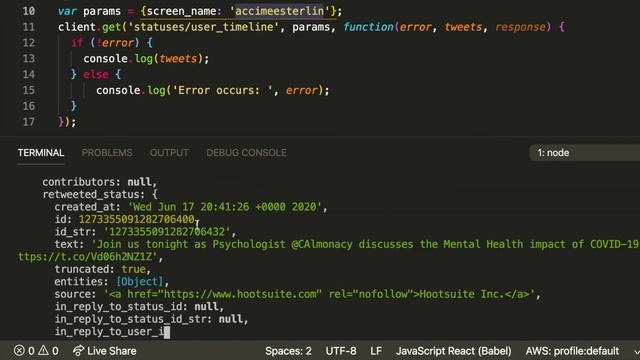Click 'in_reply_to_status_id_str: null,' line

[x=151, y=319]
